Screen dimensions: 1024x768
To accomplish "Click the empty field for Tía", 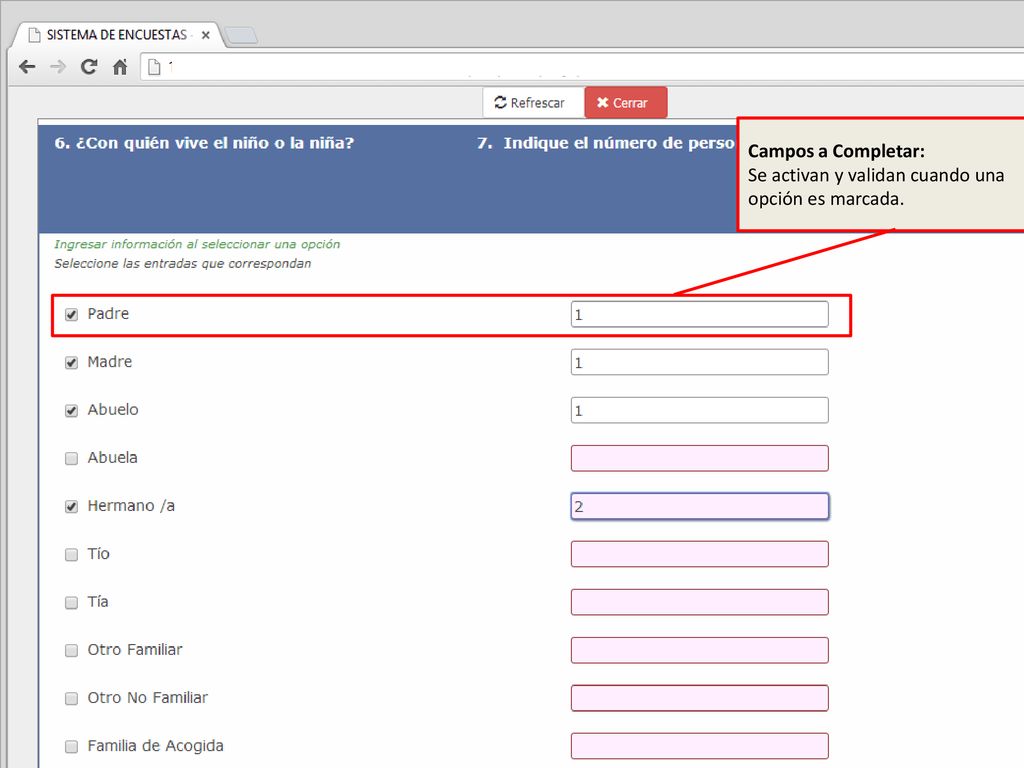I will pos(699,602).
